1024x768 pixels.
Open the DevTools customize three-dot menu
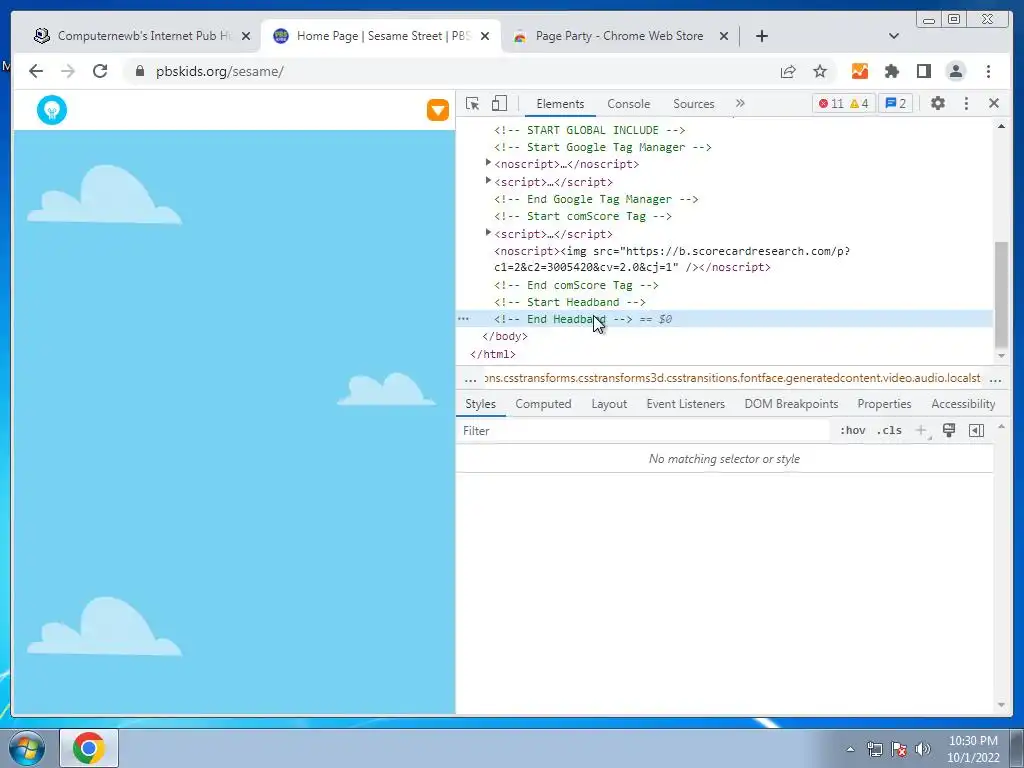tap(967, 103)
